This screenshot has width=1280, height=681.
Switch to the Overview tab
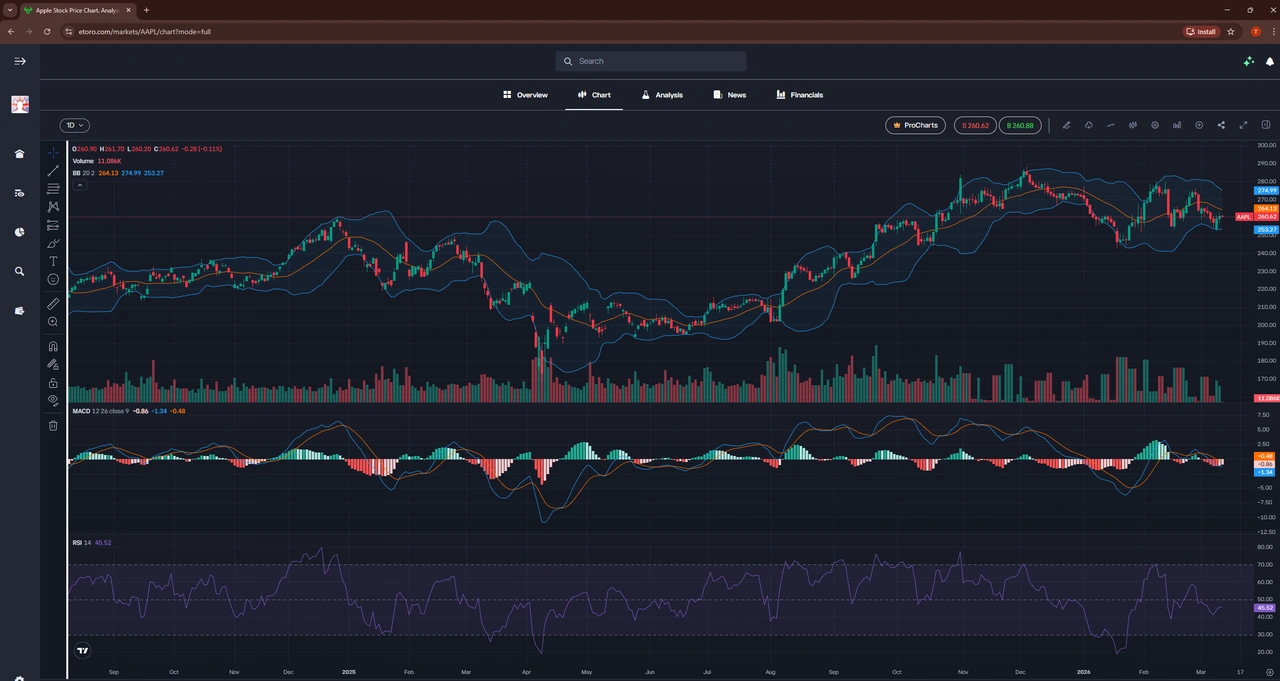point(525,95)
